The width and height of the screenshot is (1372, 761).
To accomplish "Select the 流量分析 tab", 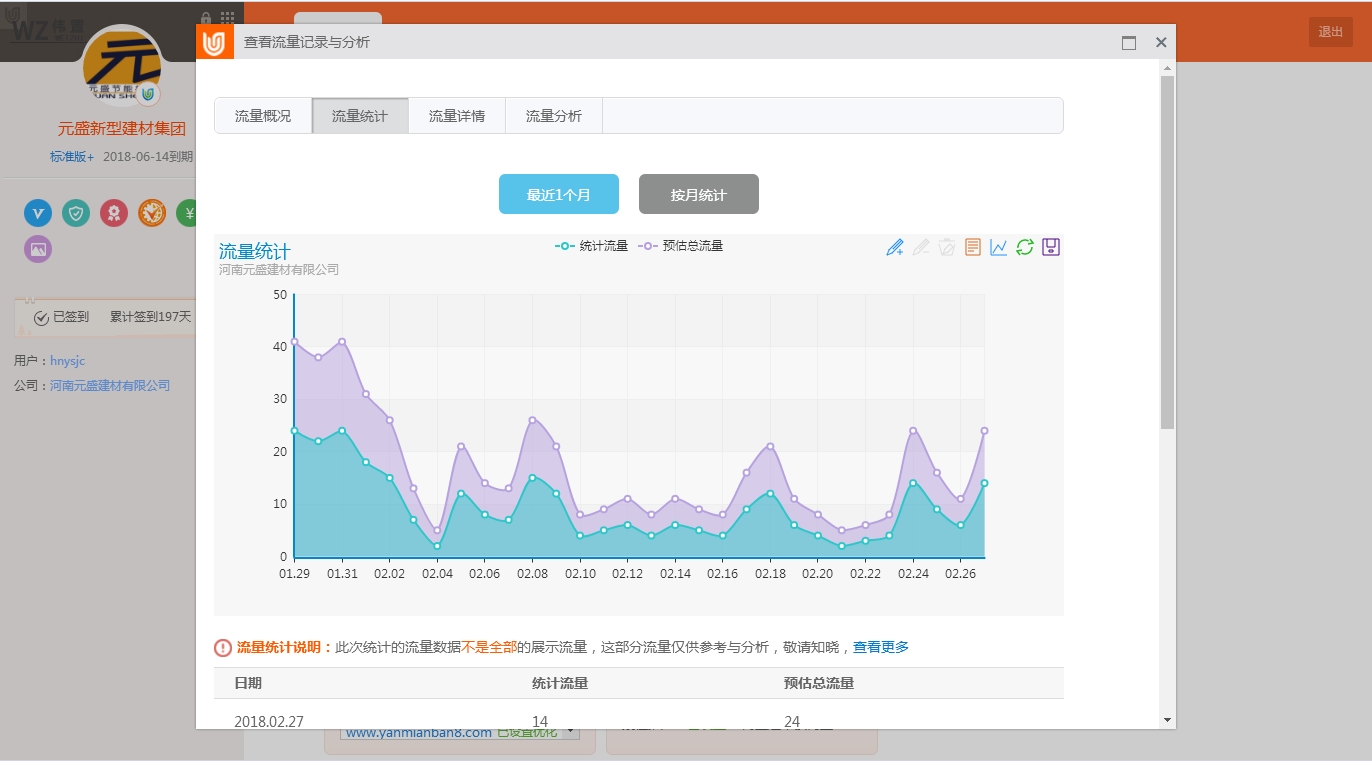I will pyautogui.click(x=554, y=116).
